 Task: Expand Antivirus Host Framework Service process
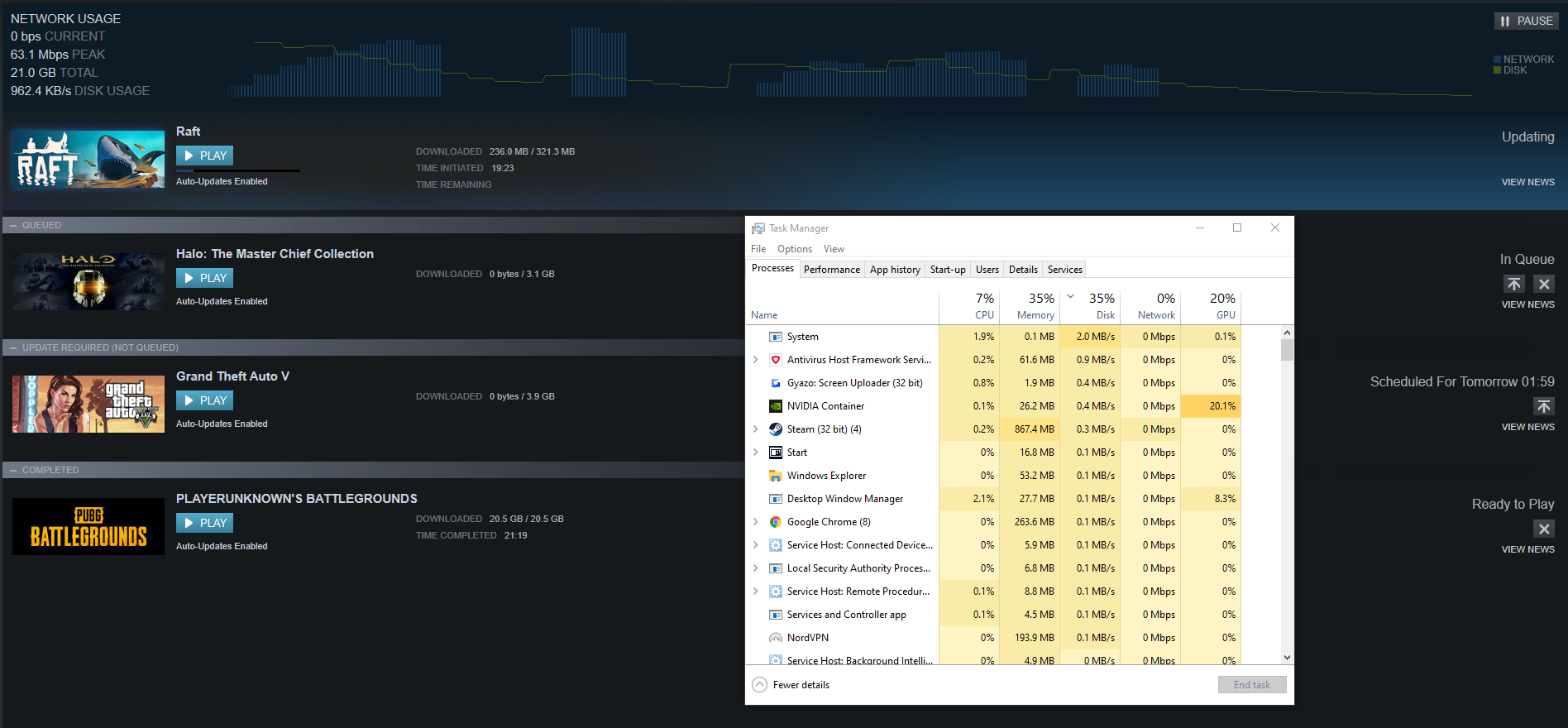755,360
